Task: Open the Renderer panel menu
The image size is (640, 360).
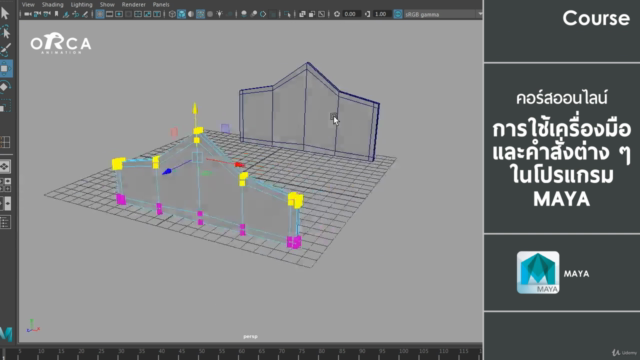Action: coord(133,4)
